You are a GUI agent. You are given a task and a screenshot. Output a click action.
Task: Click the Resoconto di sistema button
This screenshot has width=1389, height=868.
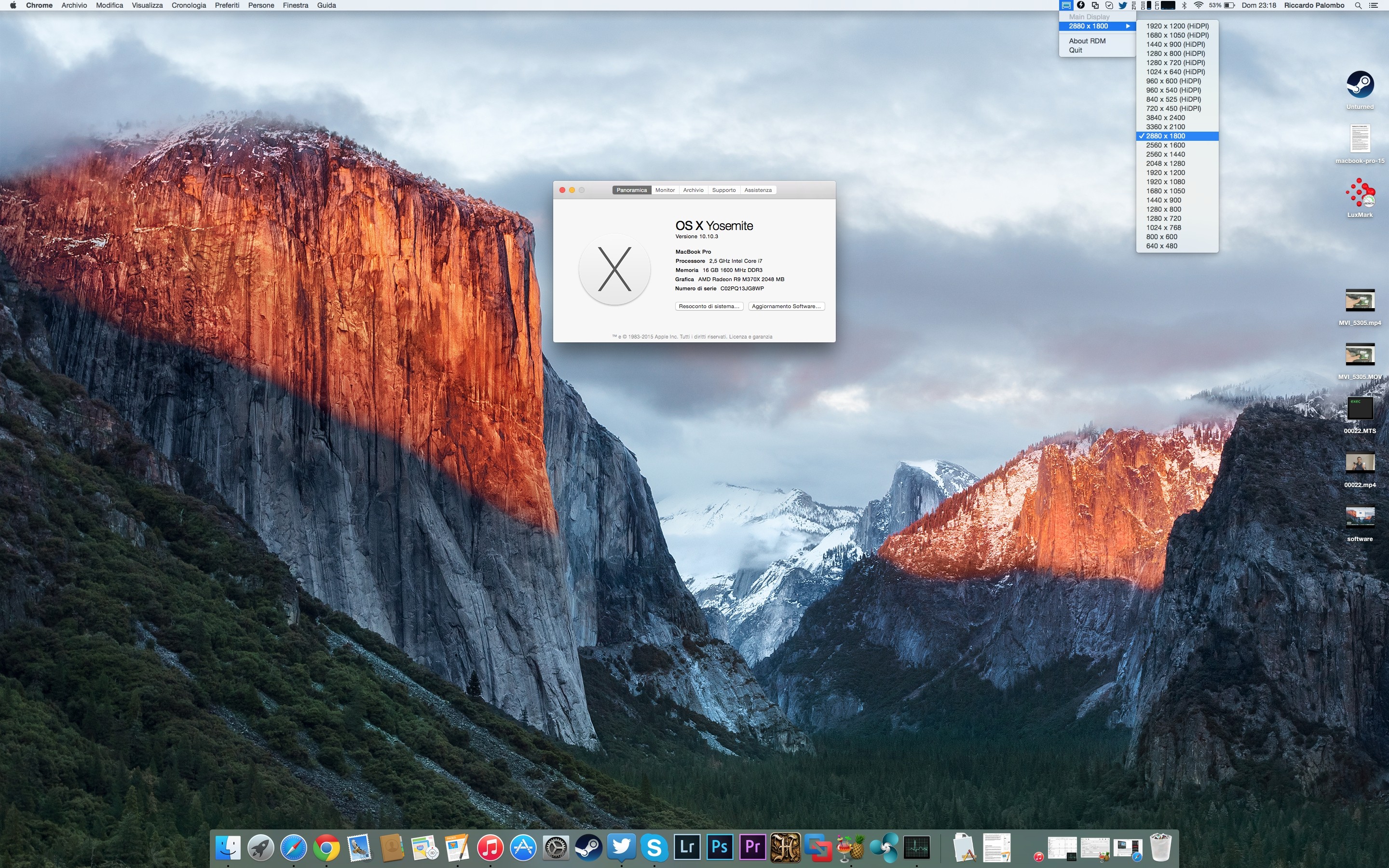709,307
